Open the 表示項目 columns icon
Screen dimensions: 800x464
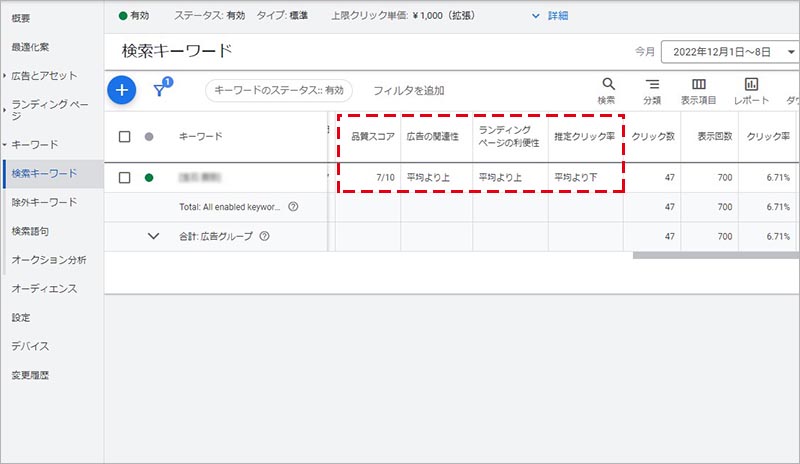tap(699, 86)
